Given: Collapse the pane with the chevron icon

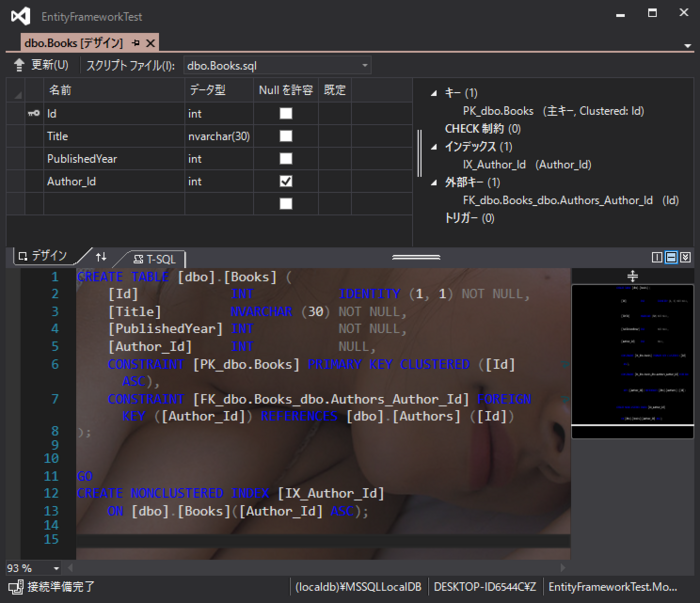Looking at the screenshot, I should pos(685,257).
